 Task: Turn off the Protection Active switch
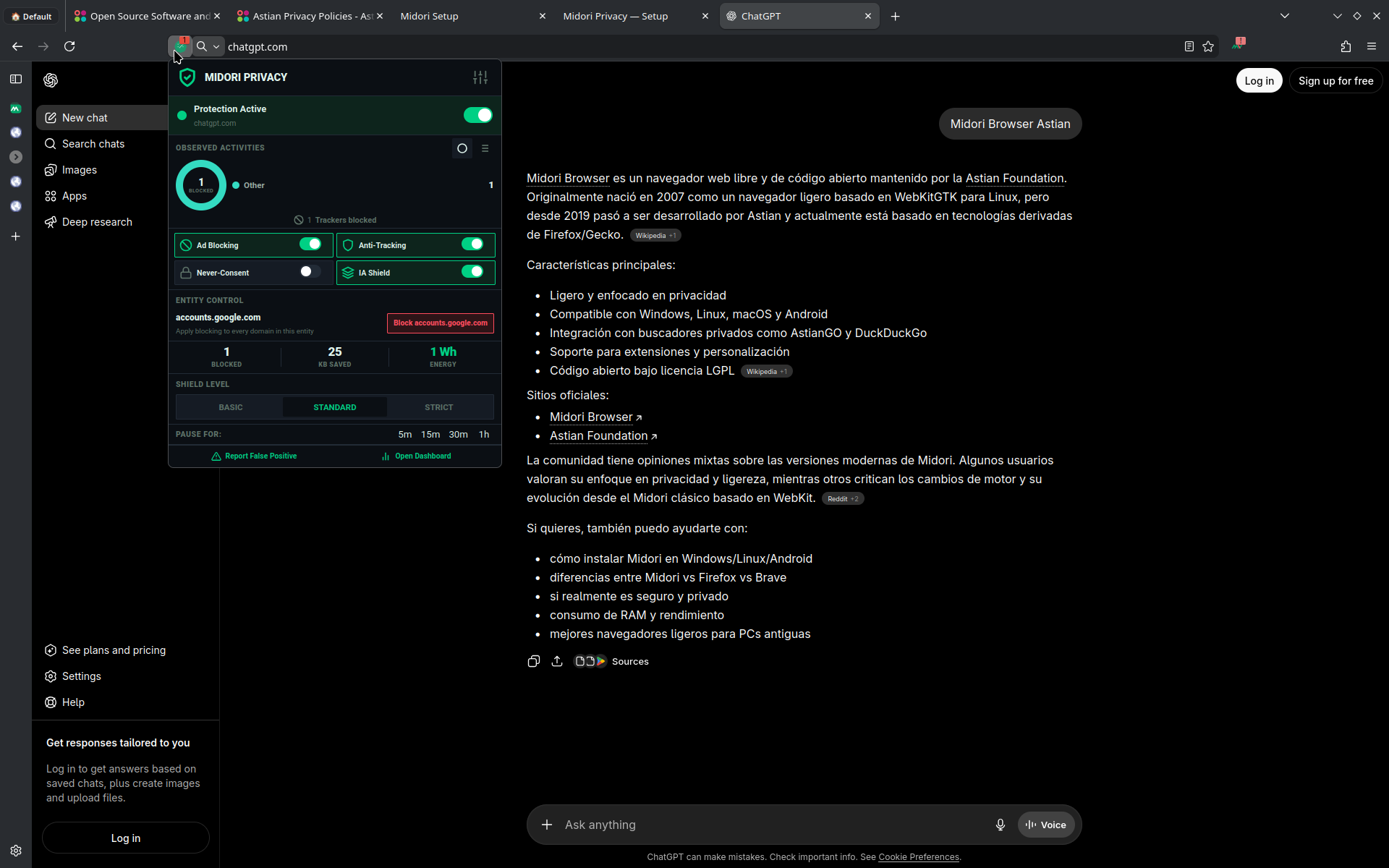(477, 115)
